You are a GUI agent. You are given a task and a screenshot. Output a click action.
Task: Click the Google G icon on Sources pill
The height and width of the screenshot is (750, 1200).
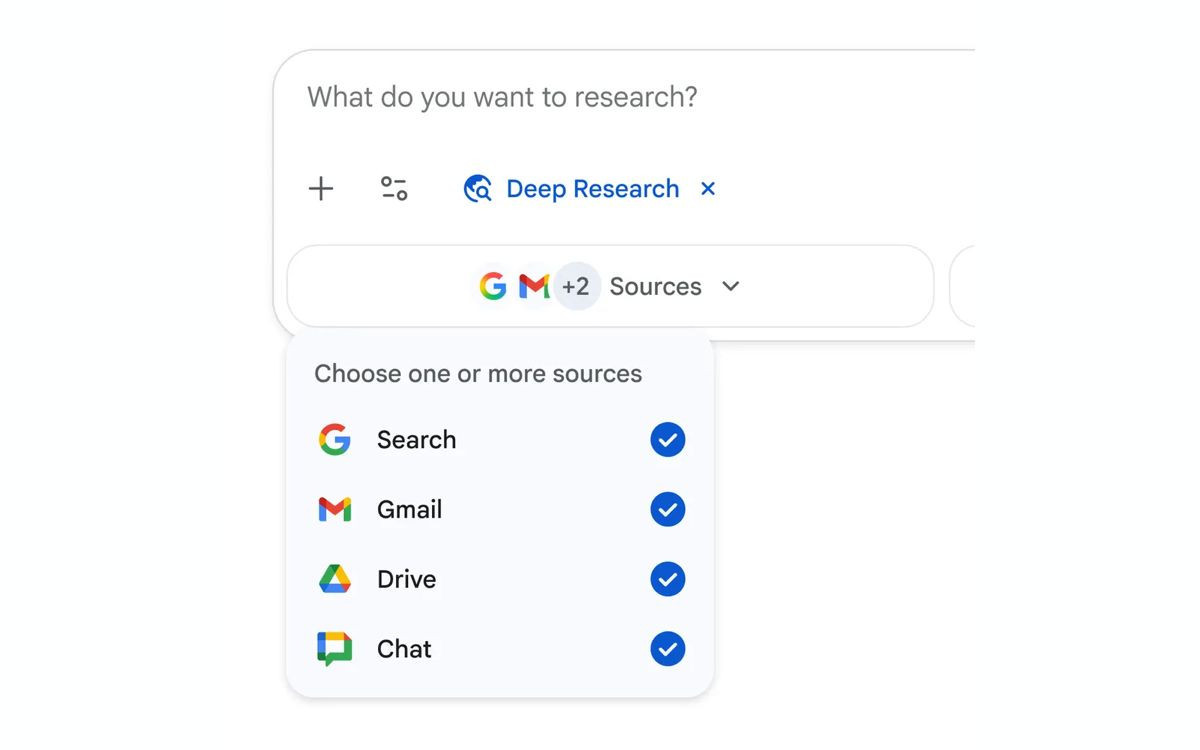pos(493,286)
